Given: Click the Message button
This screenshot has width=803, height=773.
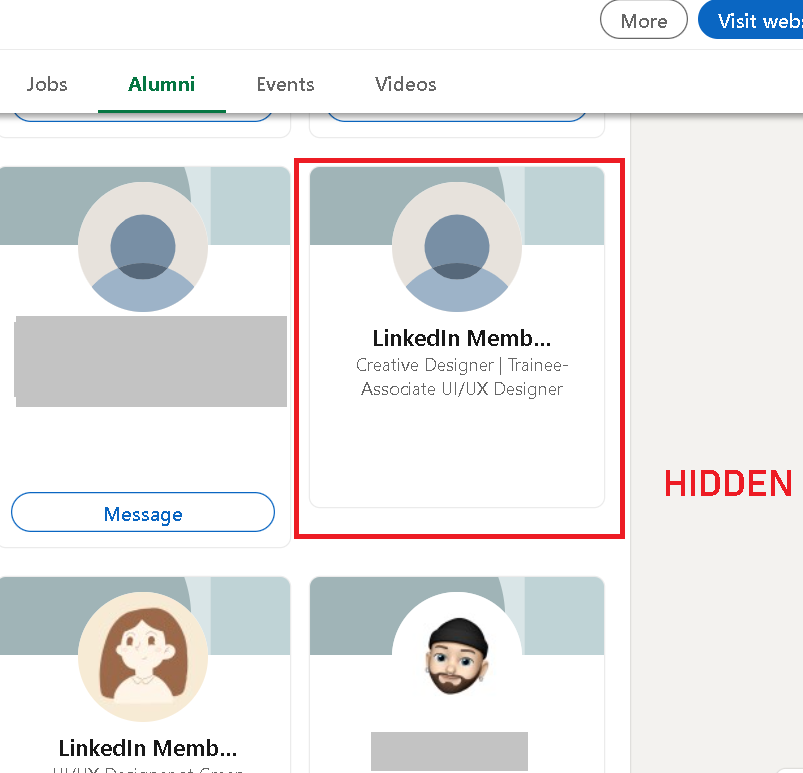Looking at the screenshot, I should (x=143, y=513).
